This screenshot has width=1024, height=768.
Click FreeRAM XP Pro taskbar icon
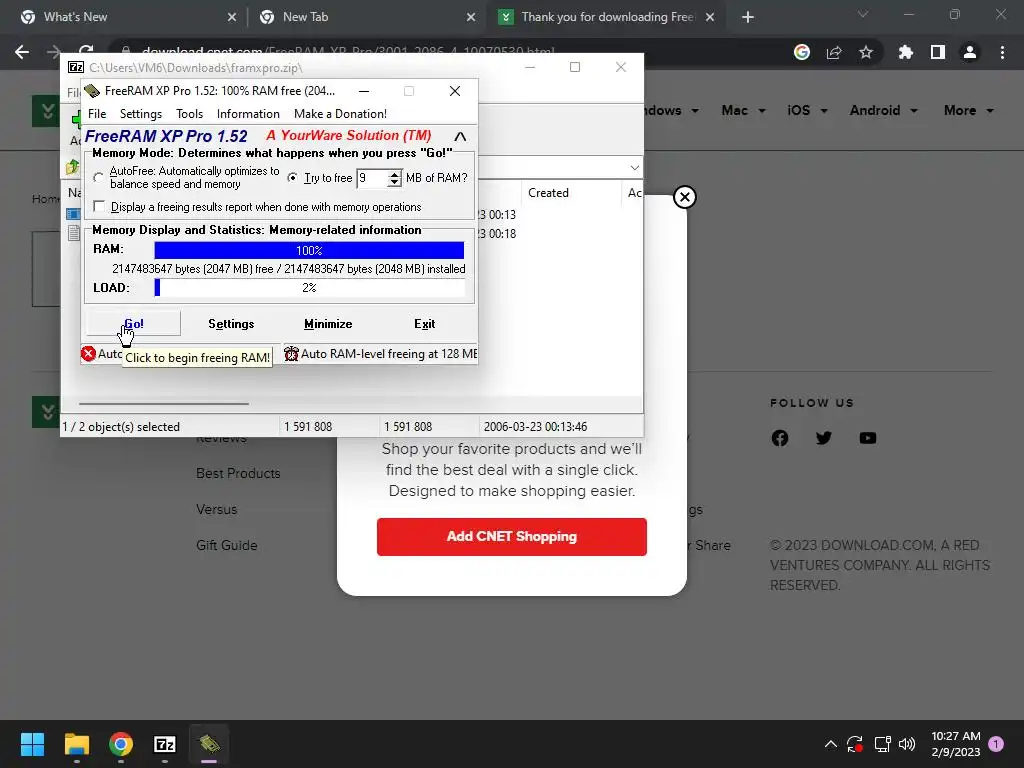209,744
